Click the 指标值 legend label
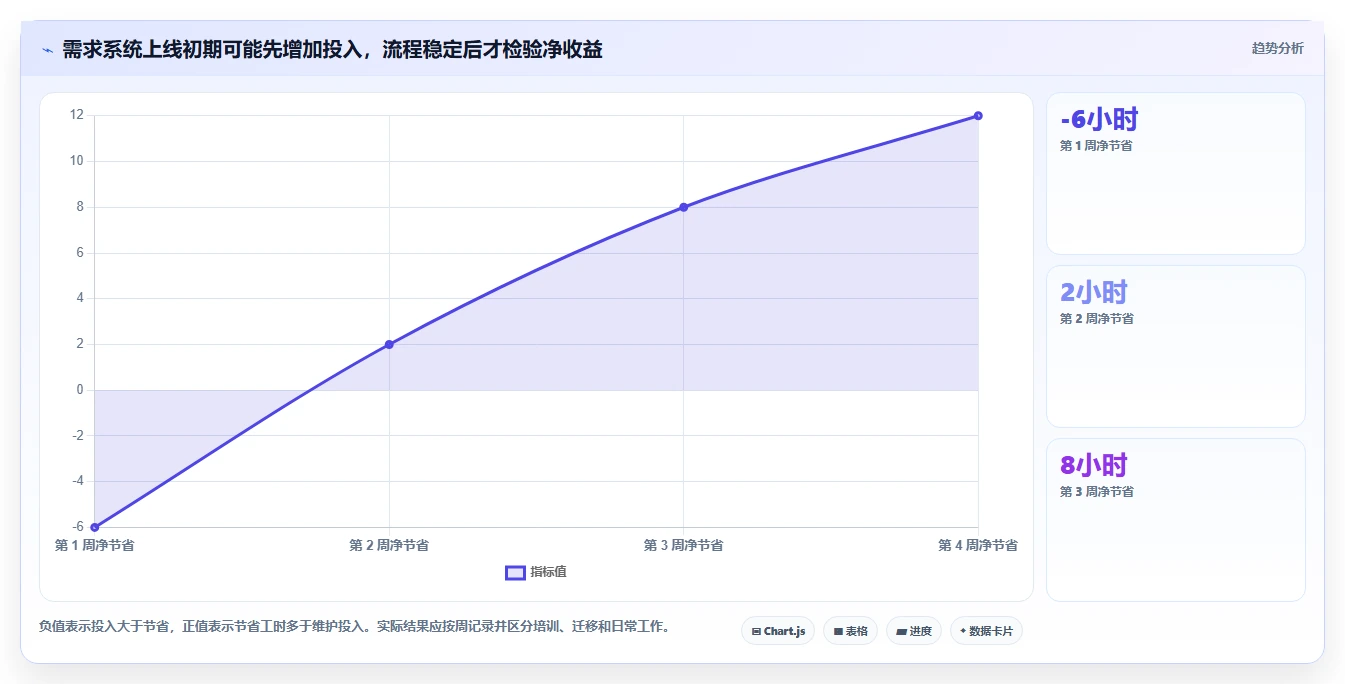 [x=548, y=572]
